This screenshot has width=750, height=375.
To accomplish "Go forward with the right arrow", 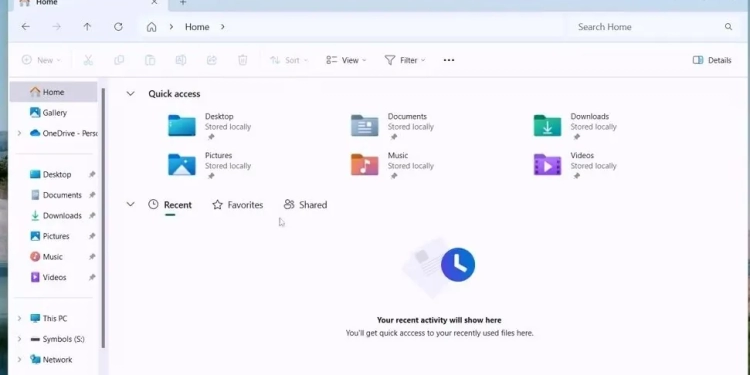I will click(x=56, y=27).
